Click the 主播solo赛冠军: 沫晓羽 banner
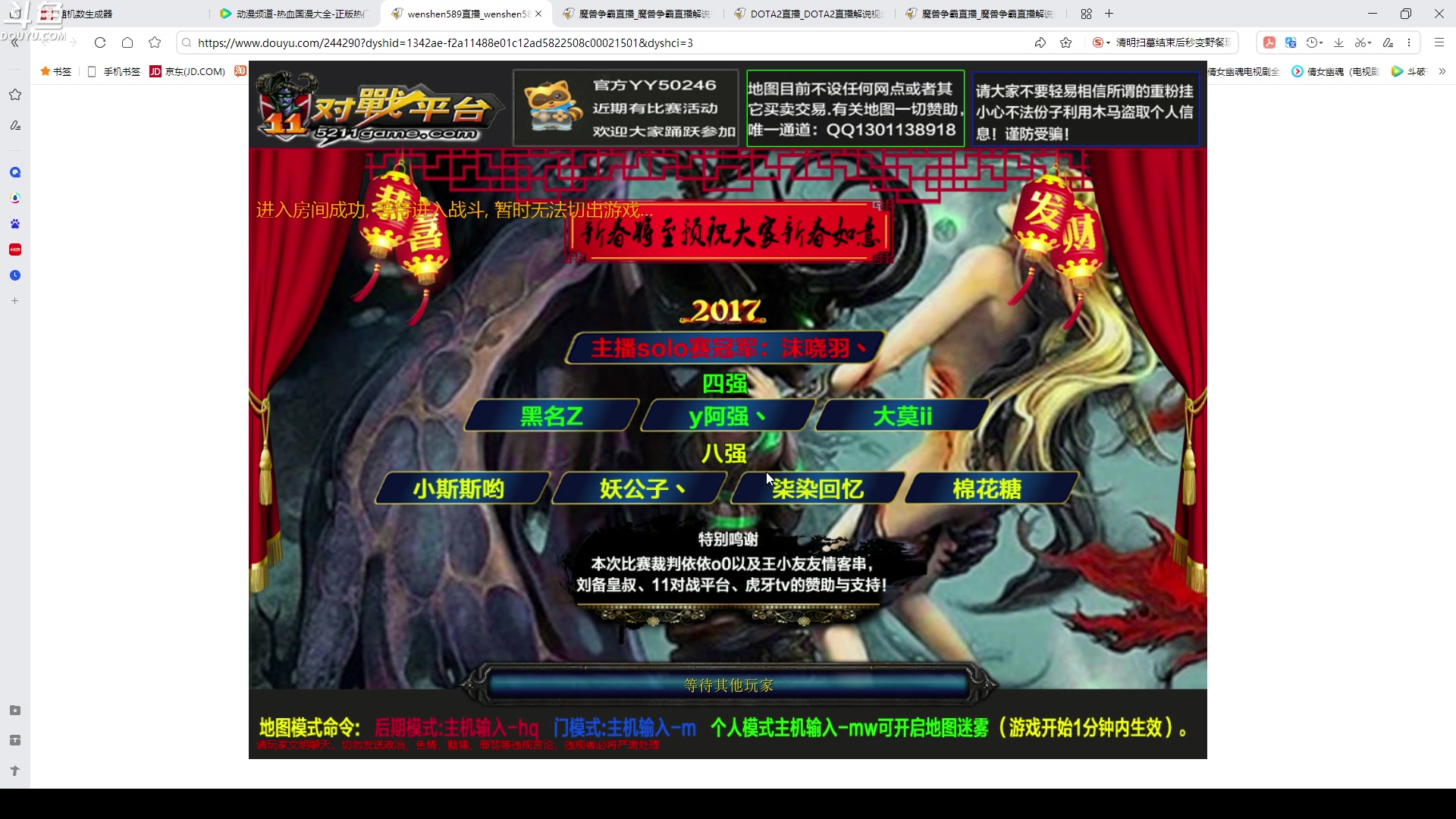Screen dimensions: 1456x819 pos(726,347)
